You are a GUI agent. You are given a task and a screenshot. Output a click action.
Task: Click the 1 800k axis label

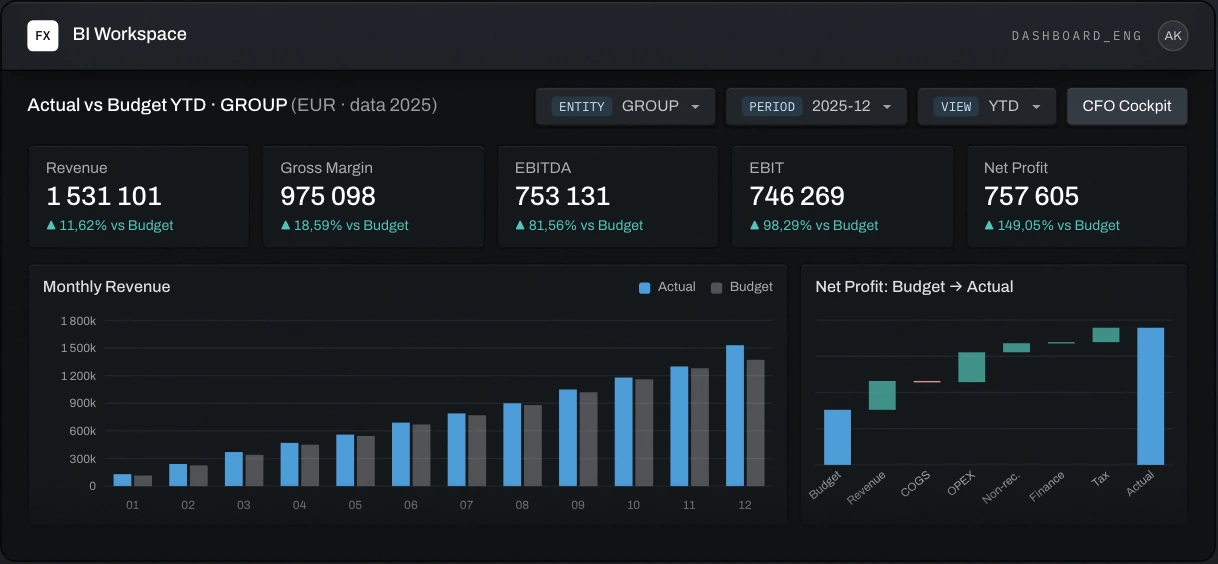[78, 321]
